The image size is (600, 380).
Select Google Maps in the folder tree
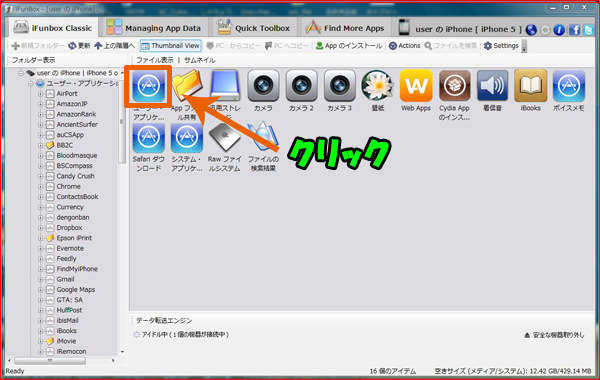point(76,290)
